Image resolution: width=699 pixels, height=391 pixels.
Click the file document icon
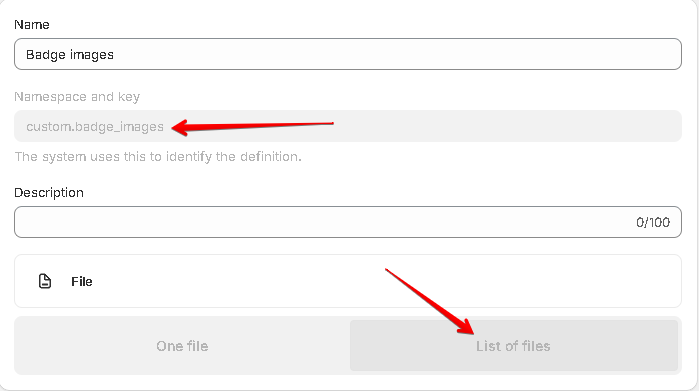point(45,281)
